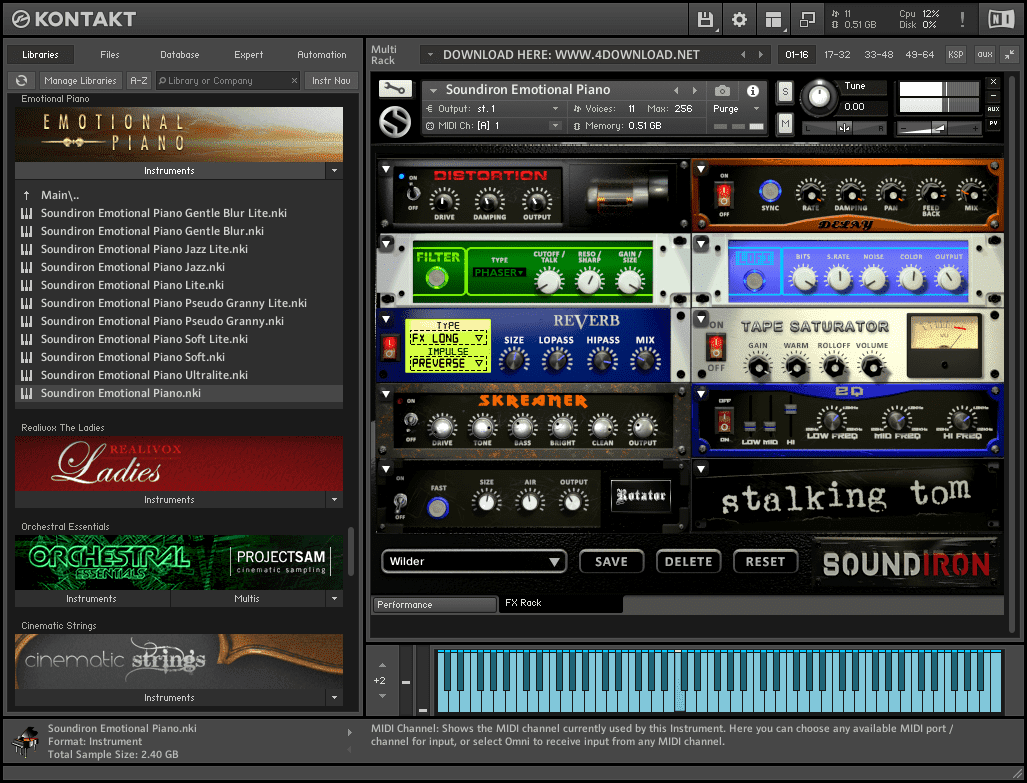Toggle the Delay SYNC button
This screenshot has height=783, width=1027.
click(770, 191)
